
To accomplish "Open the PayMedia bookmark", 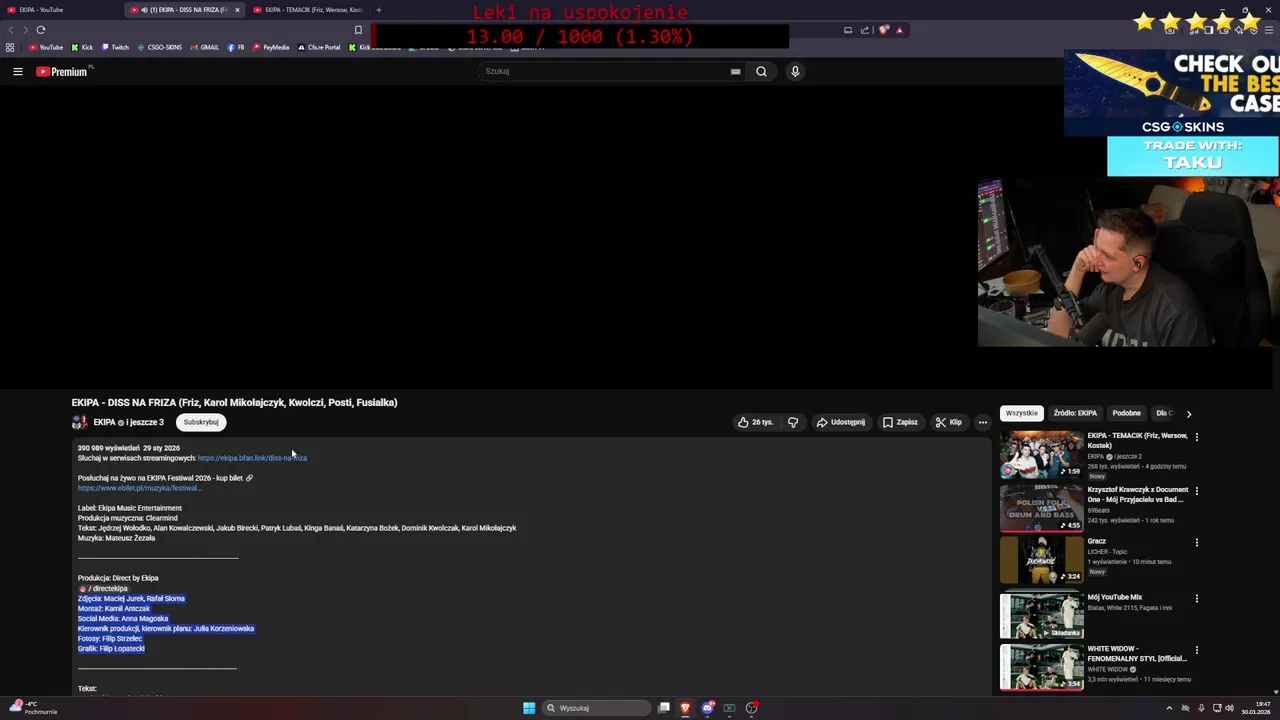I will click(271, 47).
